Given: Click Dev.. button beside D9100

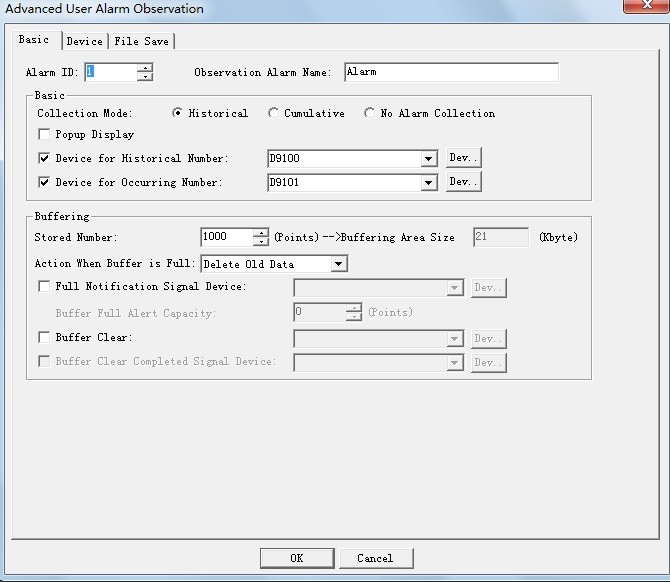Looking at the screenshot, I should (463, 158).
